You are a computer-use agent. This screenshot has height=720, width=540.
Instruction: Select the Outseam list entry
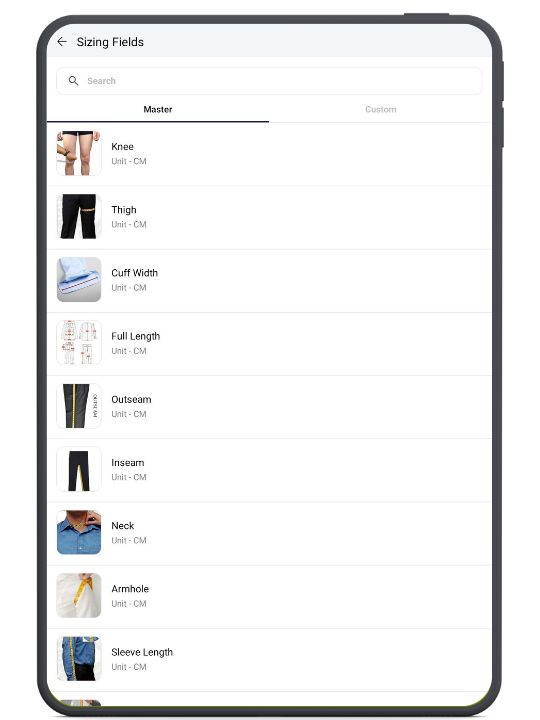pos(269,407)
